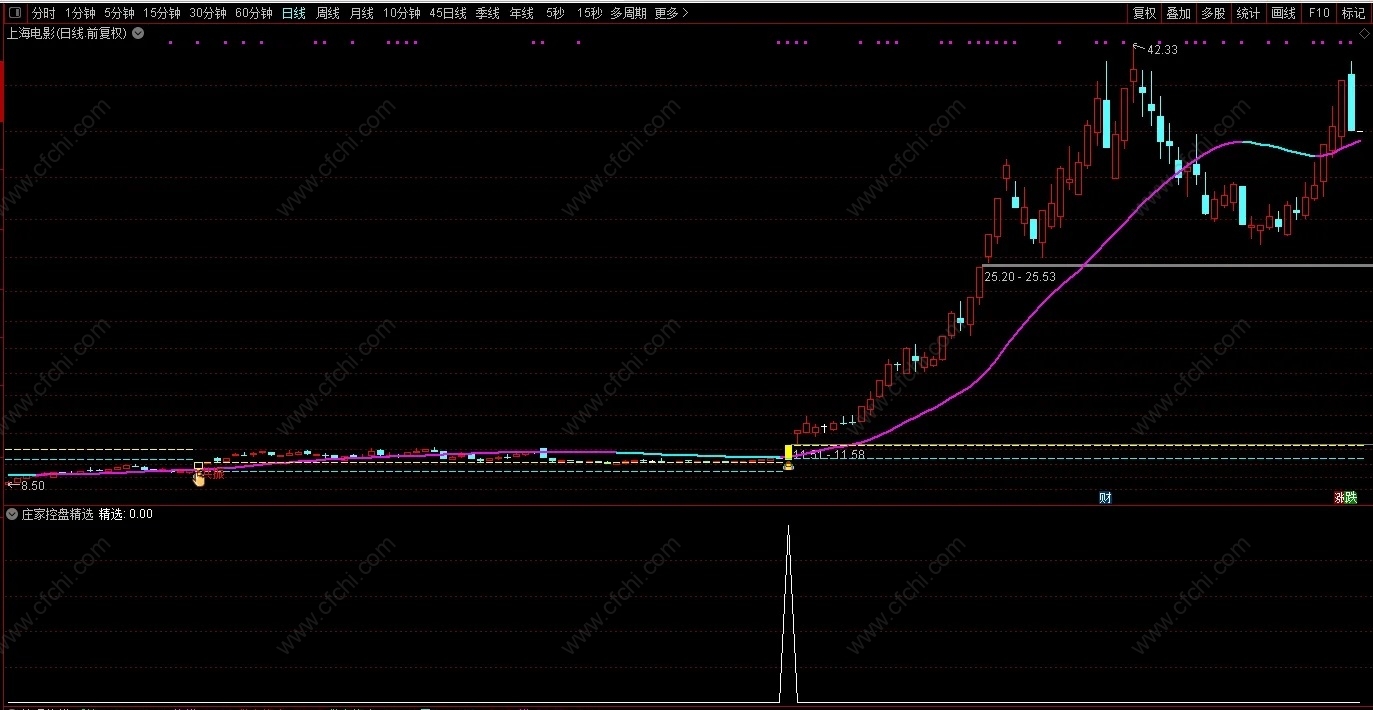
Task: Click the green 跌 marker icon
Action: click(1351, 497)
